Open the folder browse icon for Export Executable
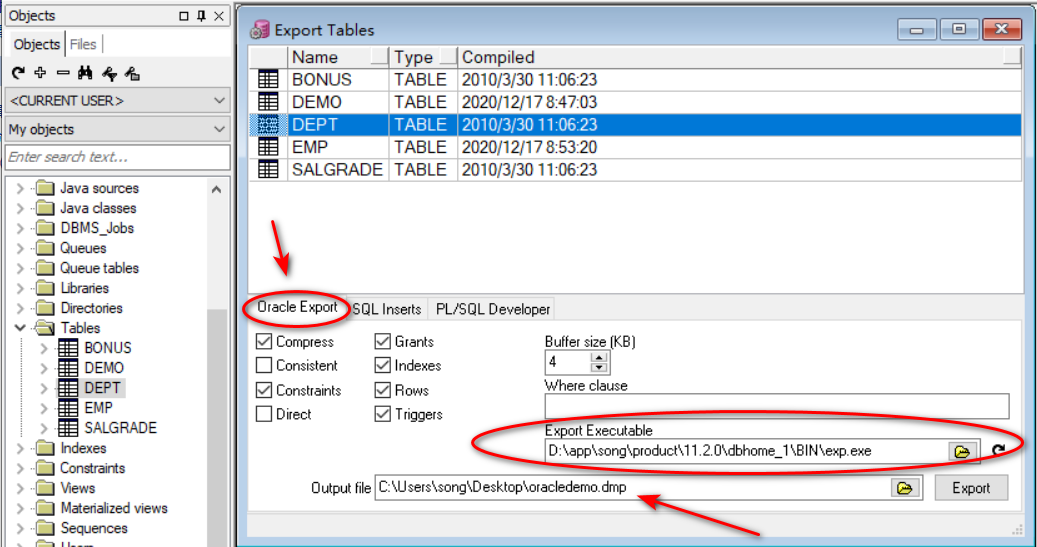1037x547 pixels. 962,452
